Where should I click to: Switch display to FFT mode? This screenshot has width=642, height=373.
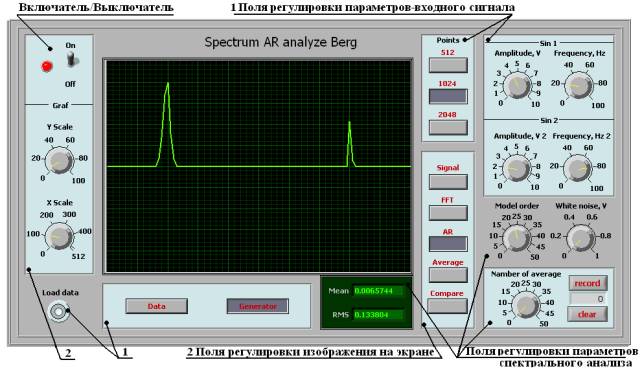(448, 213)
